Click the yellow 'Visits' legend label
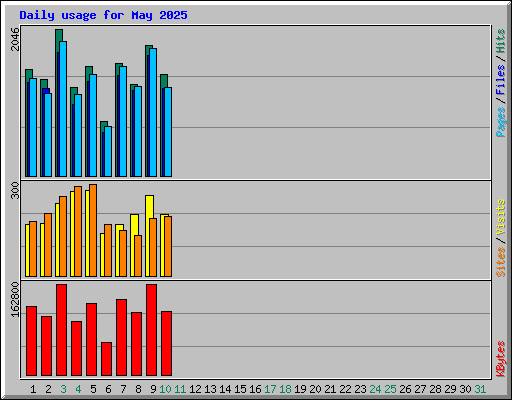Screen dimensions: 512x400 [500, 218]
